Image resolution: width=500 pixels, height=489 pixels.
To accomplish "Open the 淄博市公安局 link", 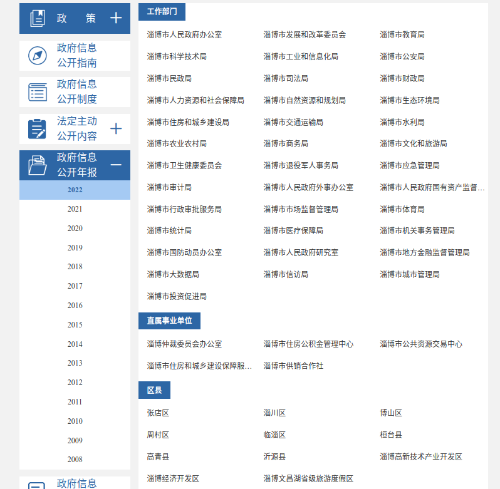I will click(x=402, y=57).
